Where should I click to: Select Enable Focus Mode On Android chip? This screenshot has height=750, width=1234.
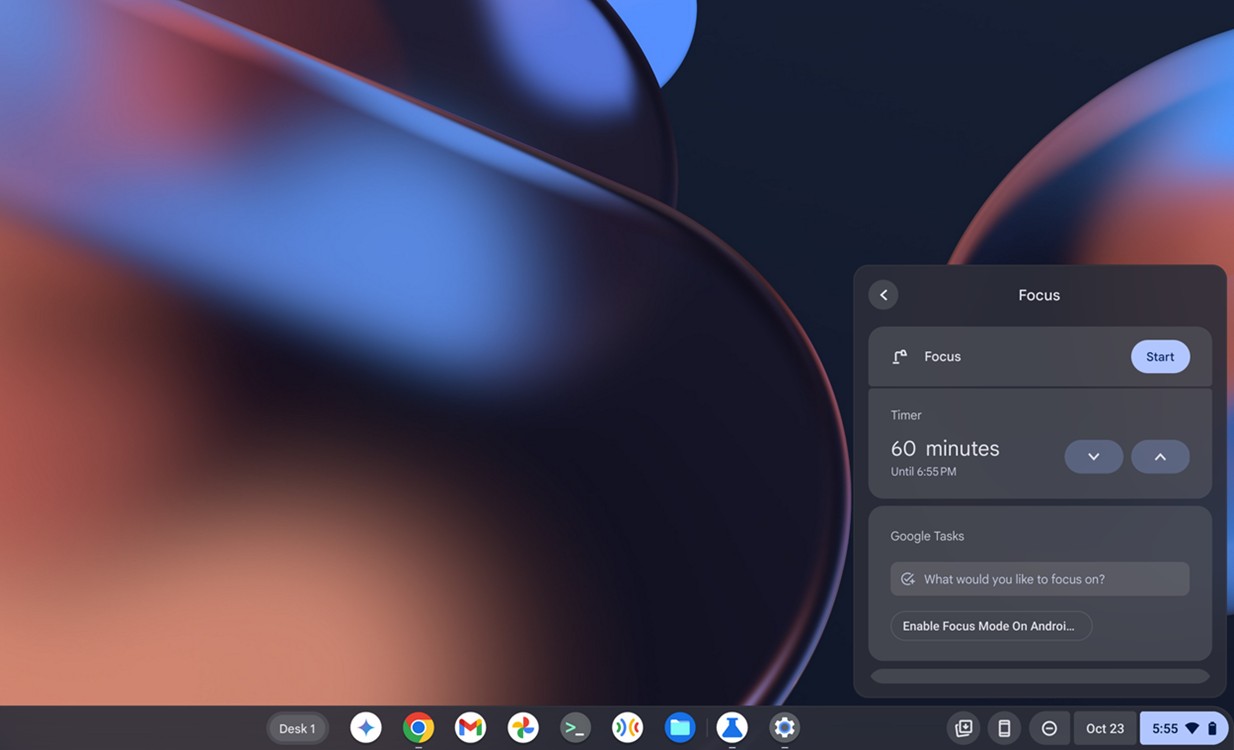tap(990, 625)
